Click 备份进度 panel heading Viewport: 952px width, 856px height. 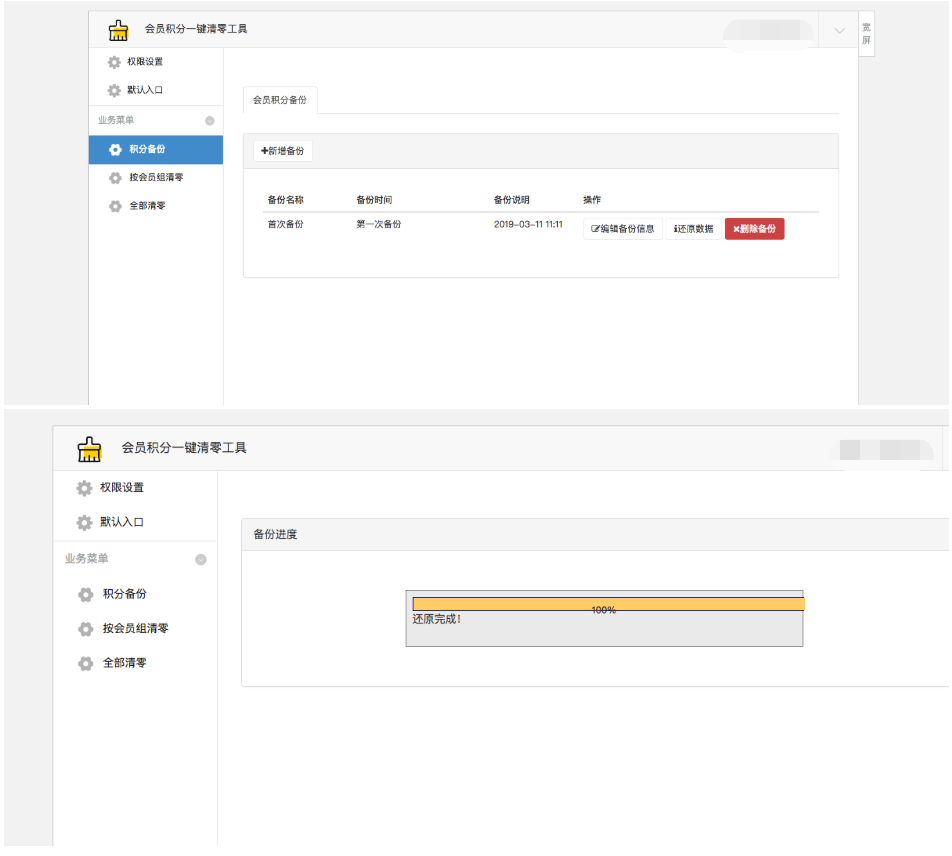pos(276,534)
